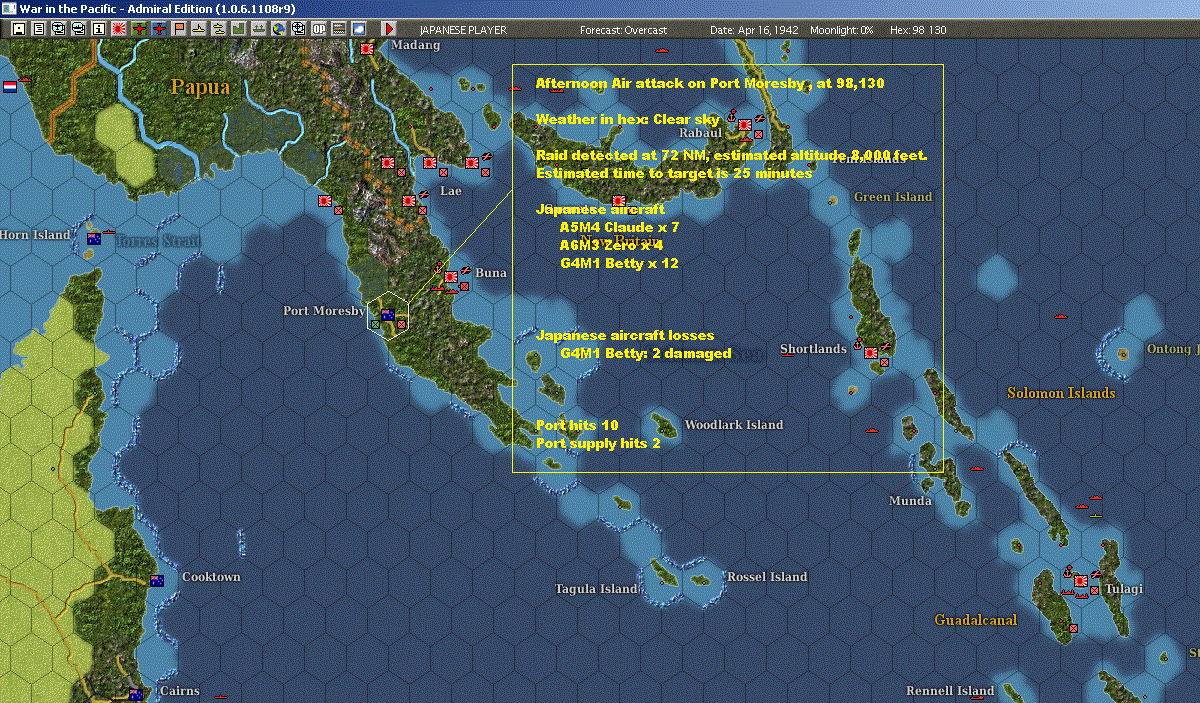Click the 'Green Island' map label
Screen dimensions: 1200x703
(x=893, y=197)
